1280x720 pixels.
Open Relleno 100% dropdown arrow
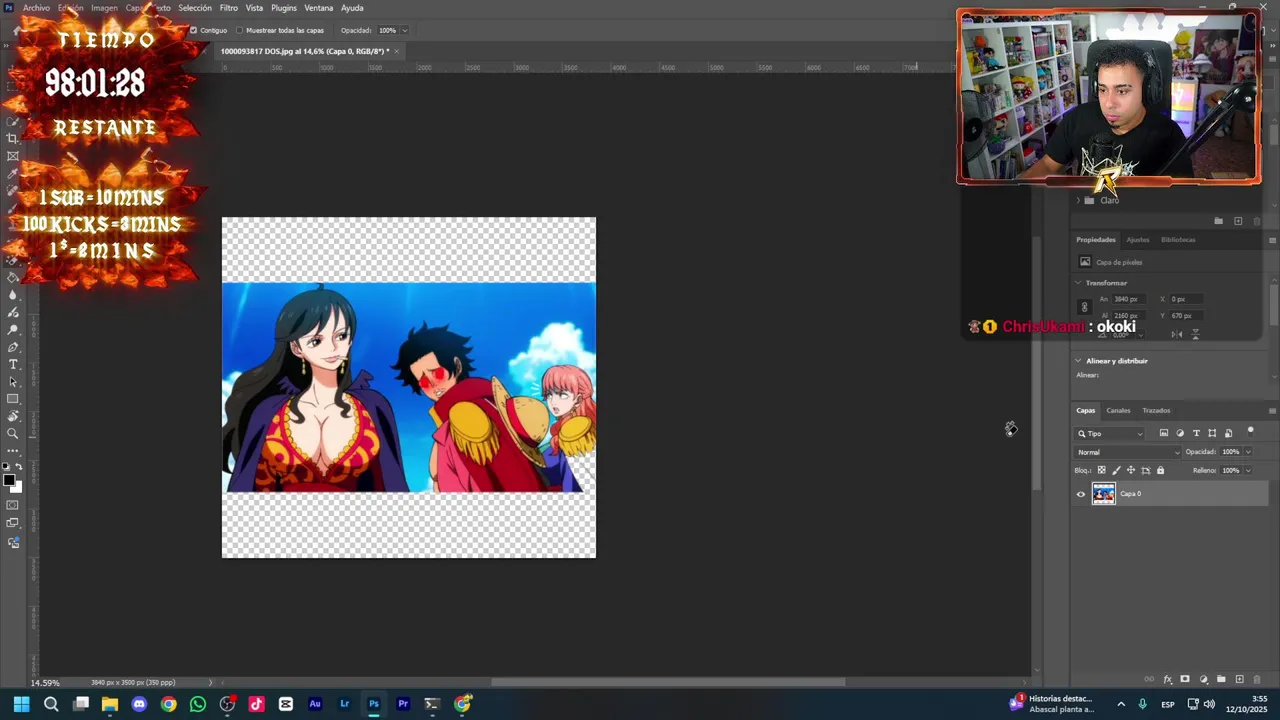(1248, 470)
